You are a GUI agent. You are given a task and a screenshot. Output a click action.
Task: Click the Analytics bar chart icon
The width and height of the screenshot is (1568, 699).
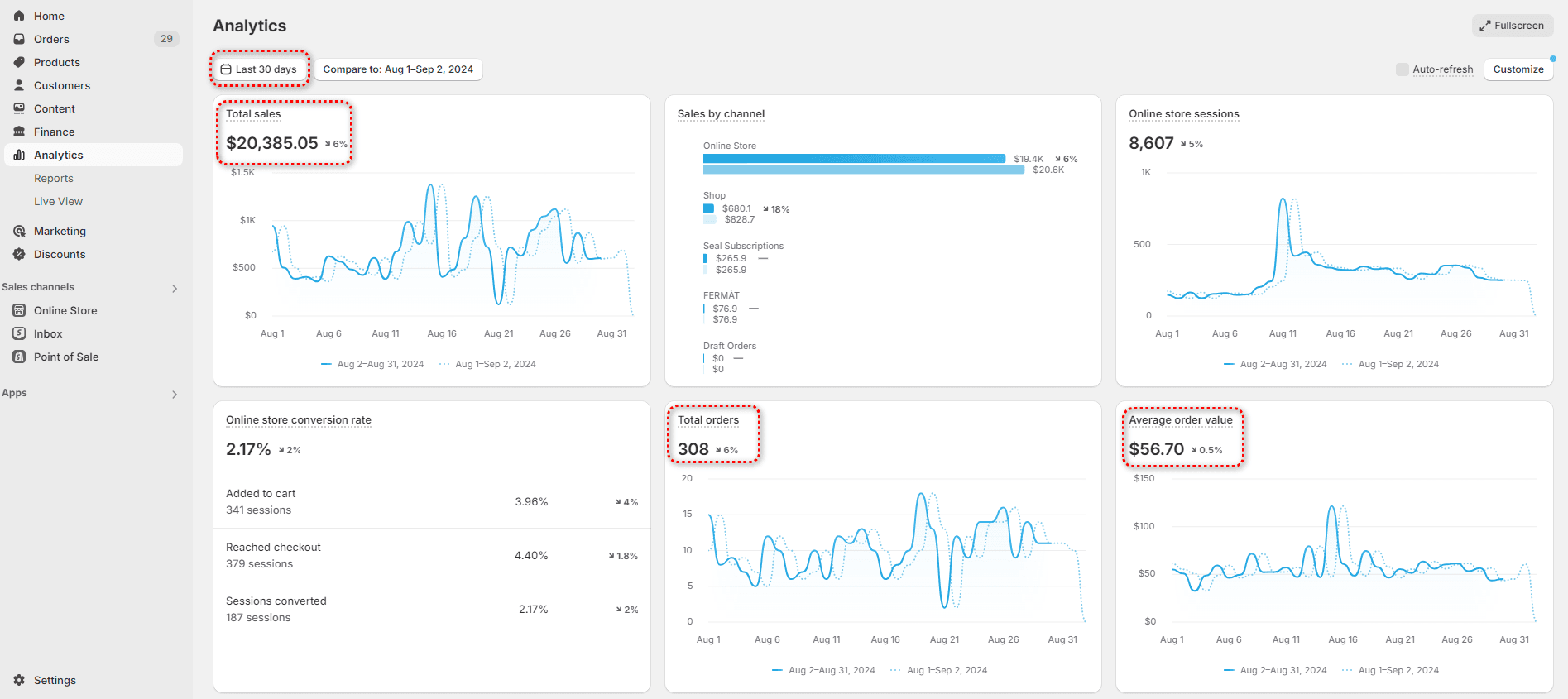[x=19, y=155]
